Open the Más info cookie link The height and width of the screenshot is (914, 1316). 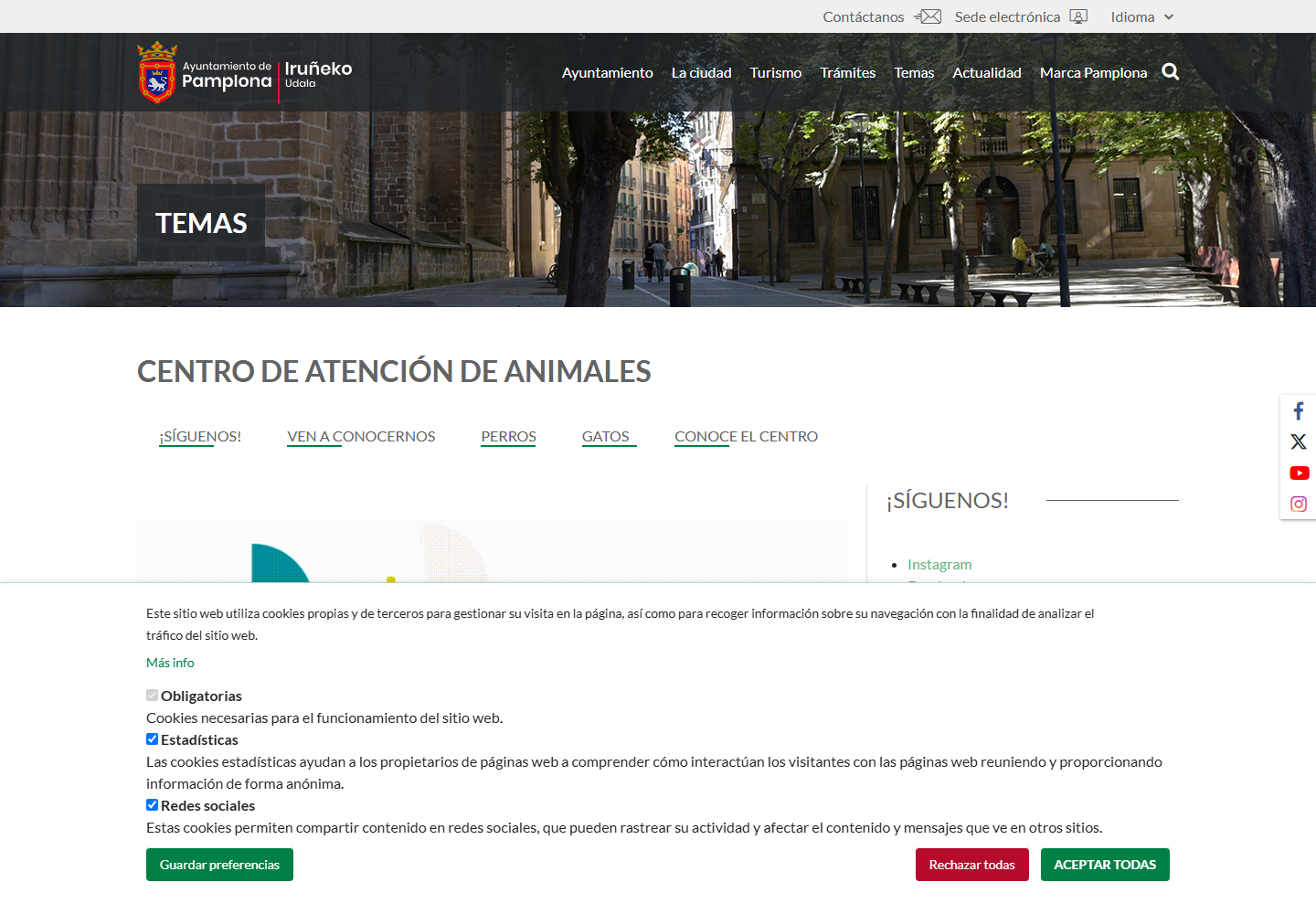click(170, 663)
